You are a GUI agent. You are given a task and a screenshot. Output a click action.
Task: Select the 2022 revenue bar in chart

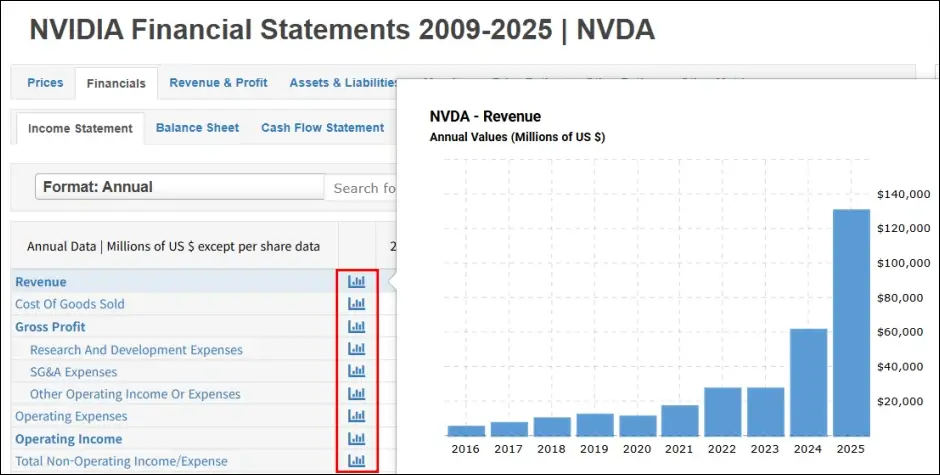click(x=723, y=412)
